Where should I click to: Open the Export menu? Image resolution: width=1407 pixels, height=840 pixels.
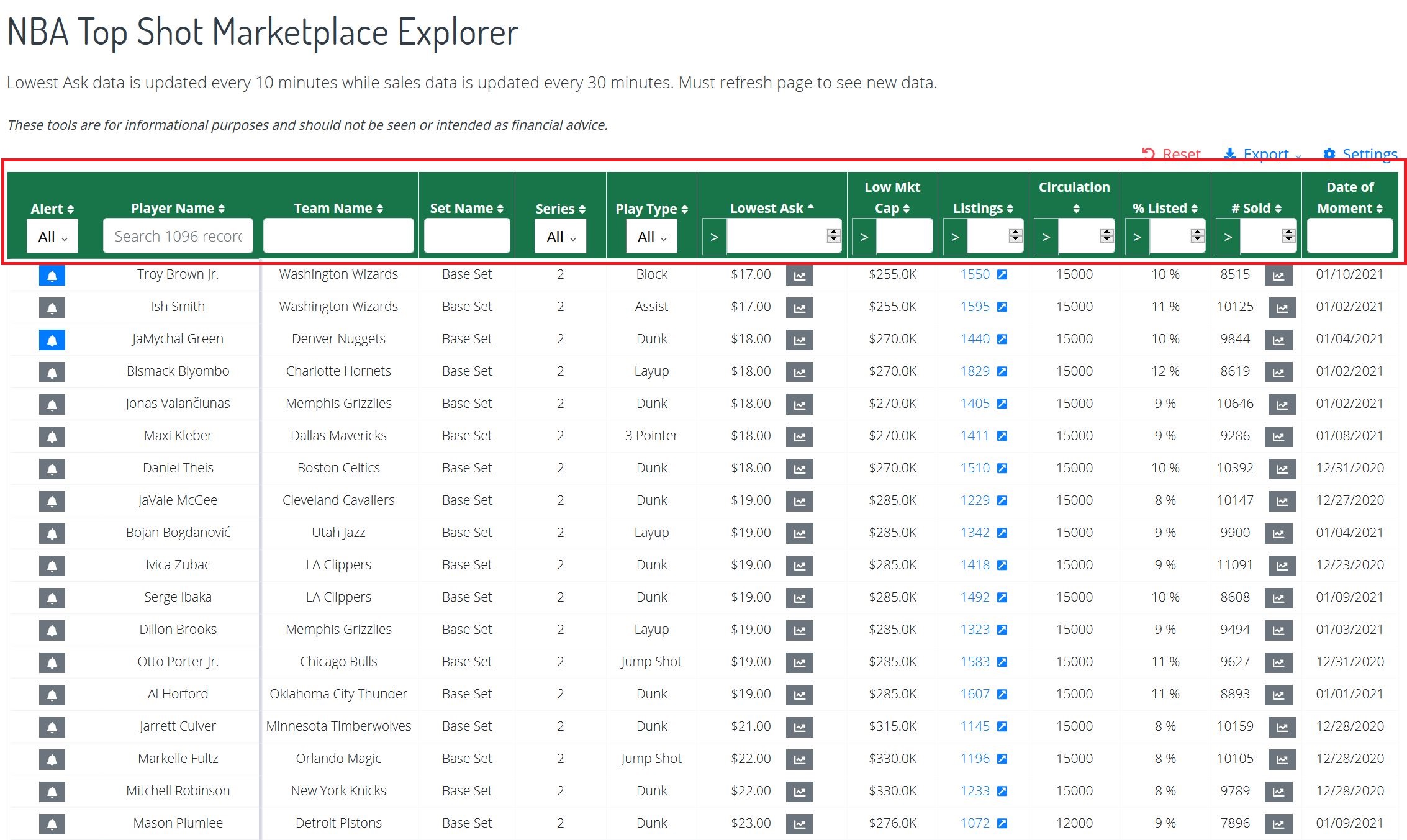point(1262,153)
